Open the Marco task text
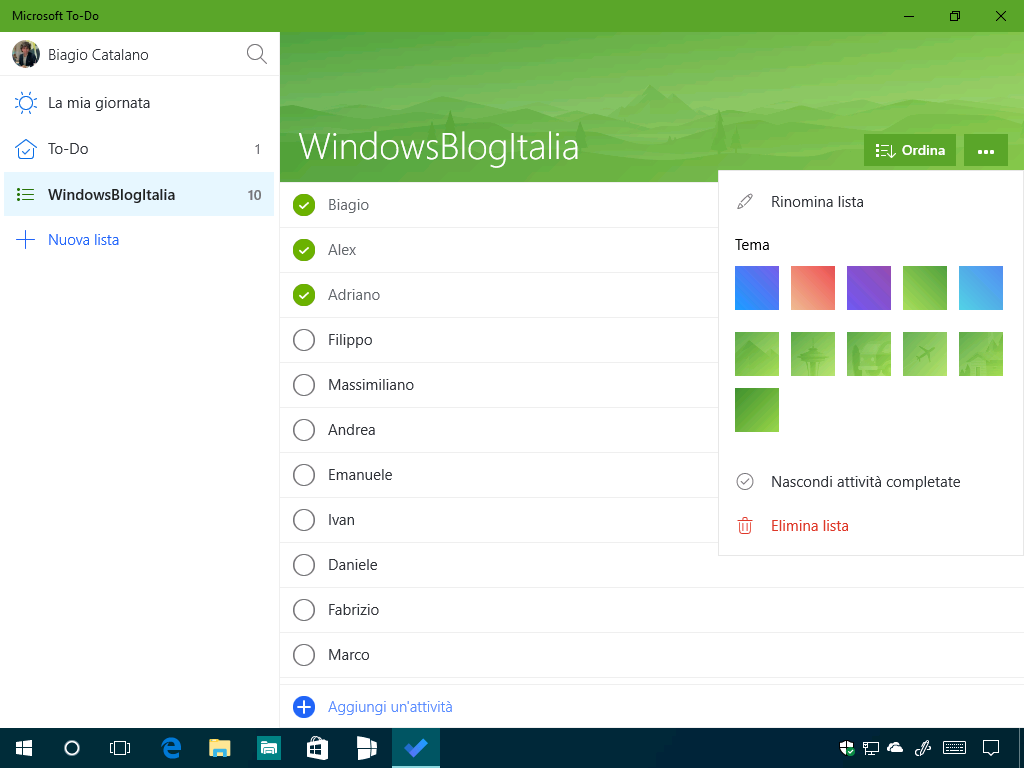Screen dimensions: 1024x768 (349, 655)
